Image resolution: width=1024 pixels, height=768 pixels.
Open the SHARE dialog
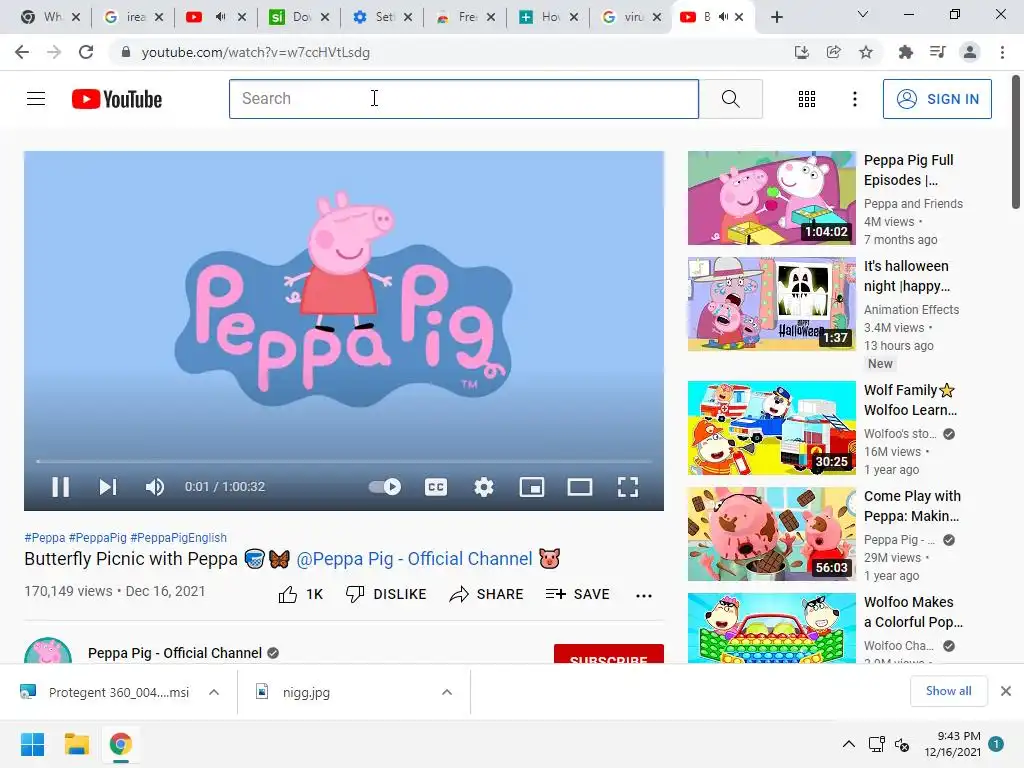pyautogui.click(x=487, y=594)
